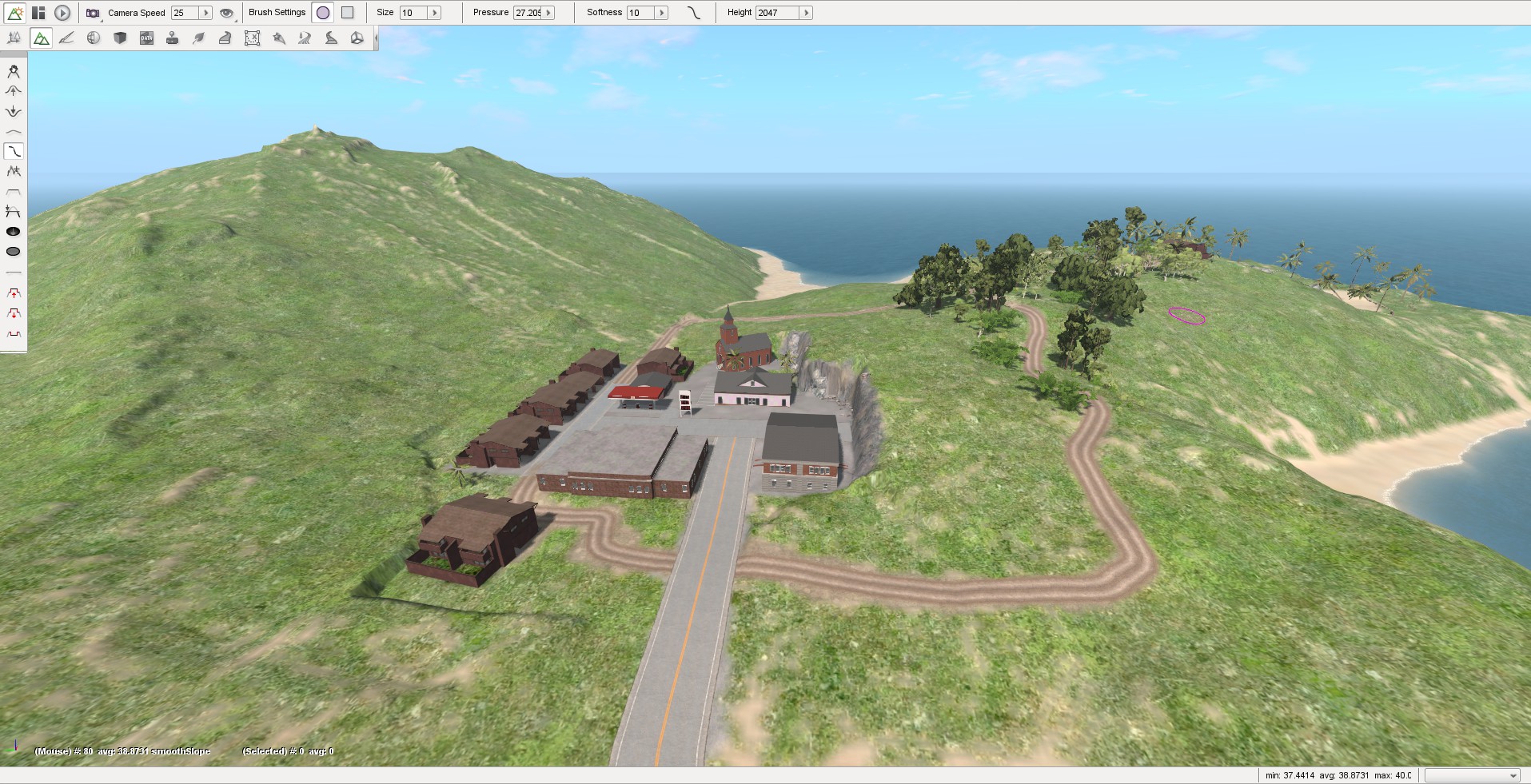The height and width of the screenshot is (784, 1531).
Task: Select the red trench terrain tool
Action: click(14, 333)
